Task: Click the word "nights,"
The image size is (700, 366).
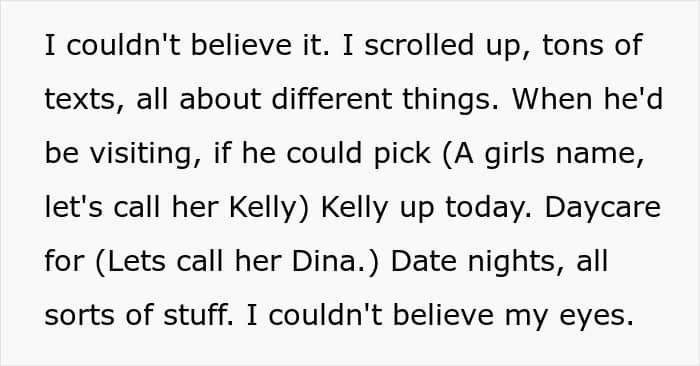Action: click(516, 262)
